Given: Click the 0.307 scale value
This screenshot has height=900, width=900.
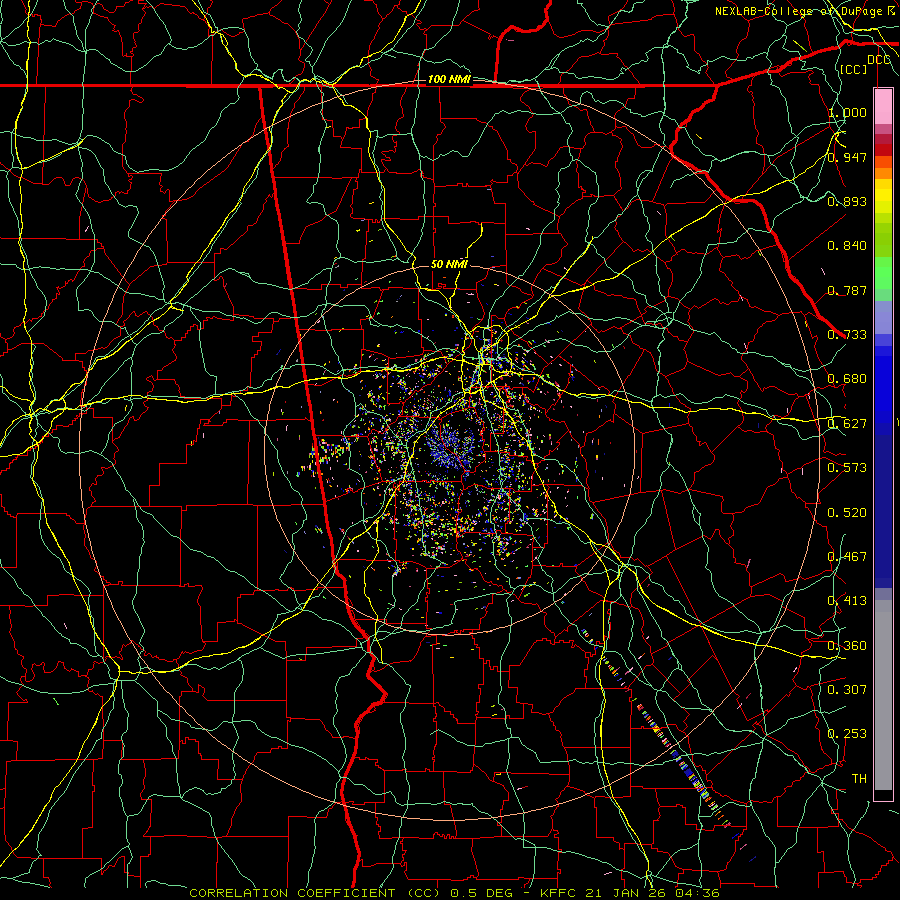Looking at the screenshot, I should (847, 689).
